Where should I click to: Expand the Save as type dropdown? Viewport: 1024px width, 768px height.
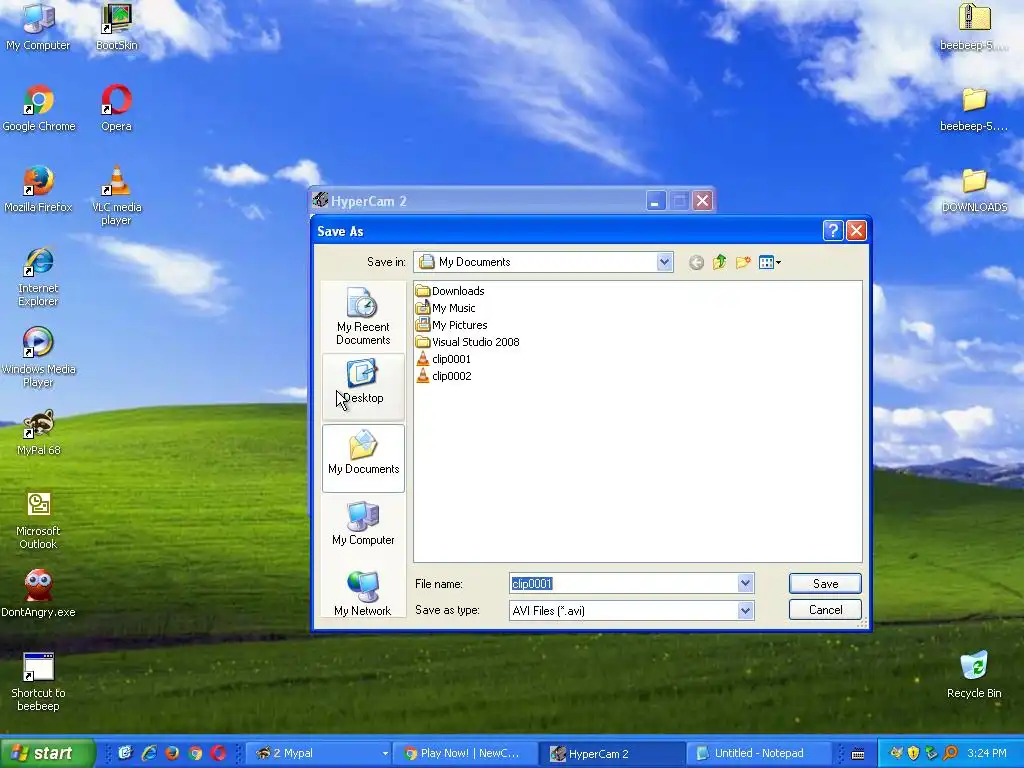click(x=745, y=611)
